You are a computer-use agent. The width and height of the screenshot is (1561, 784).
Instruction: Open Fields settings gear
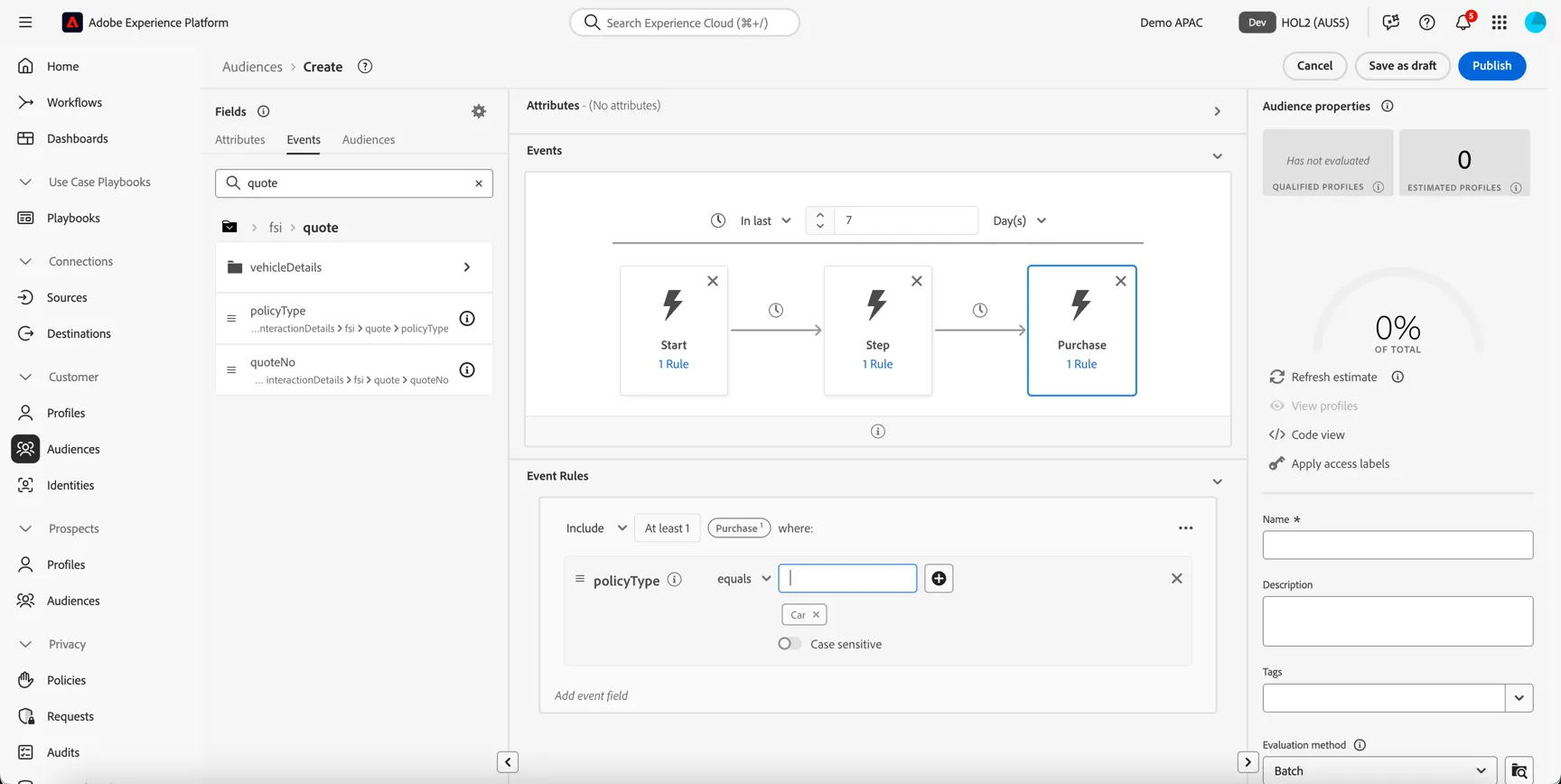(x=479, y=111)
